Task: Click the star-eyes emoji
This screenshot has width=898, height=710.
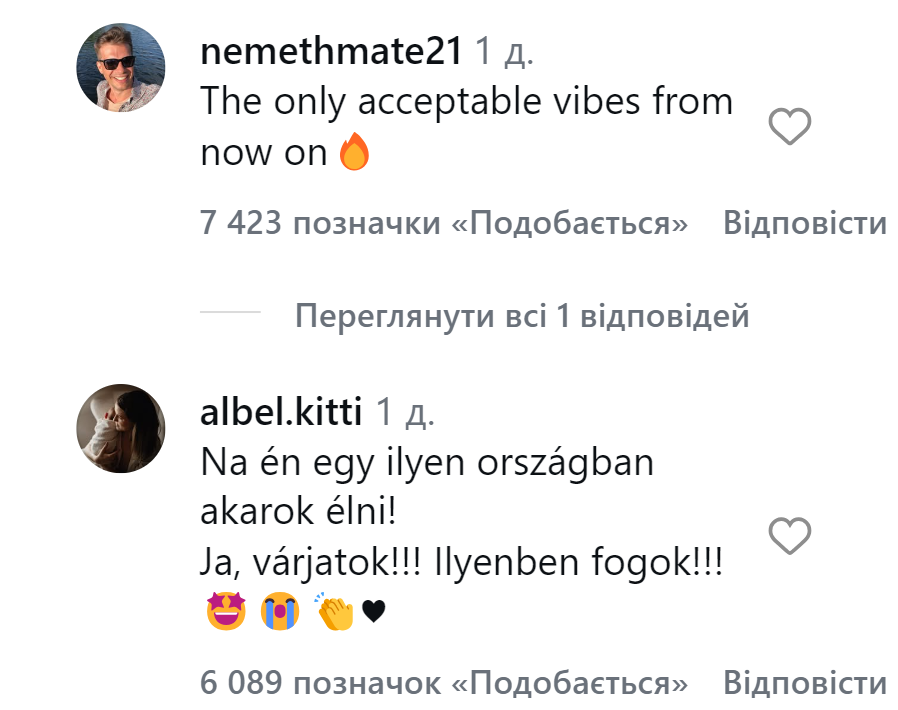Action: (x=225, y=611)
